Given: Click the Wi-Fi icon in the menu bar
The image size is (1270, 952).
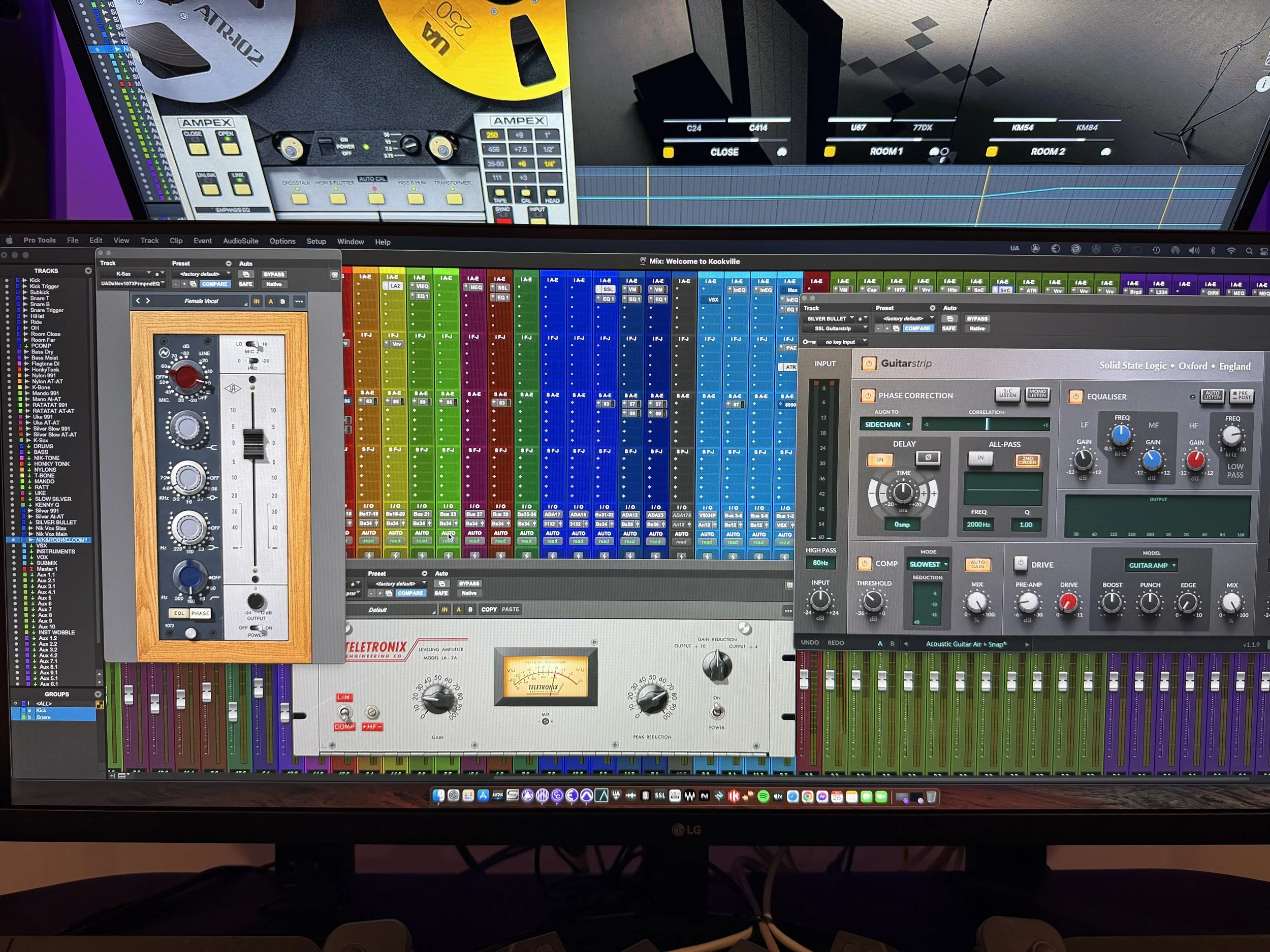Looking at the screenshot, I should 1231,250.
